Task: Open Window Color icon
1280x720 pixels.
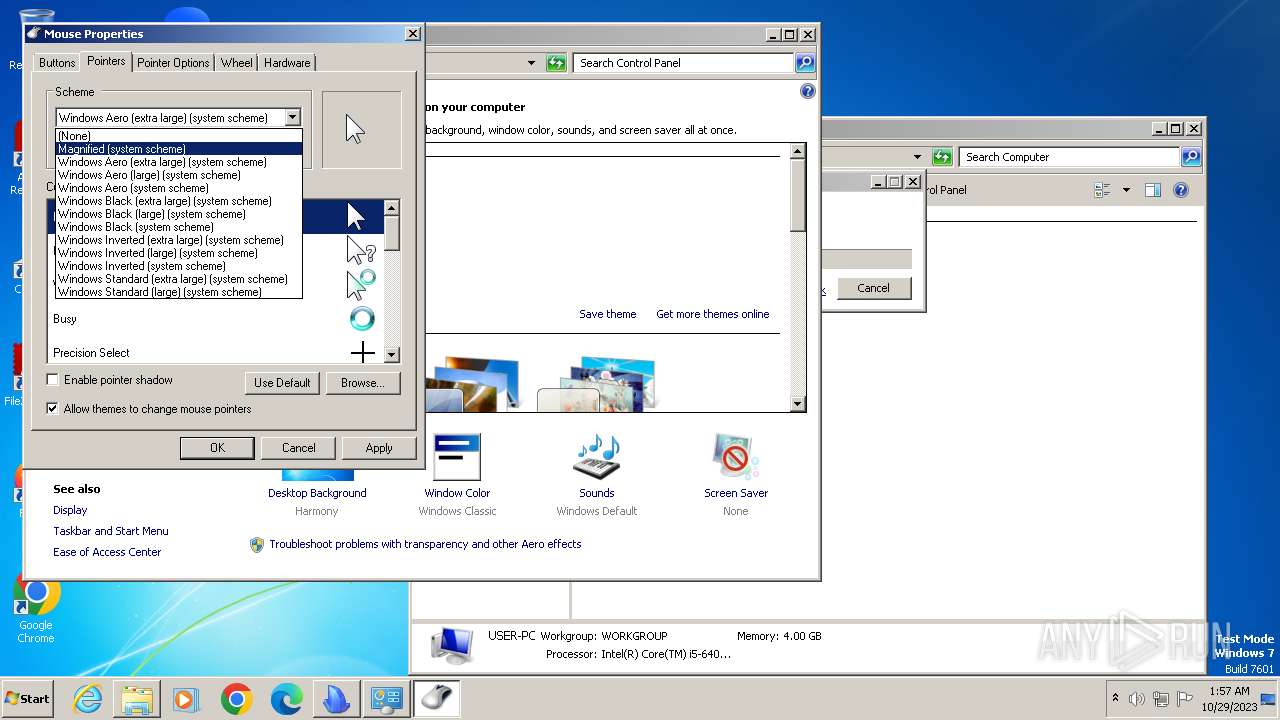Action: [457, 458]
